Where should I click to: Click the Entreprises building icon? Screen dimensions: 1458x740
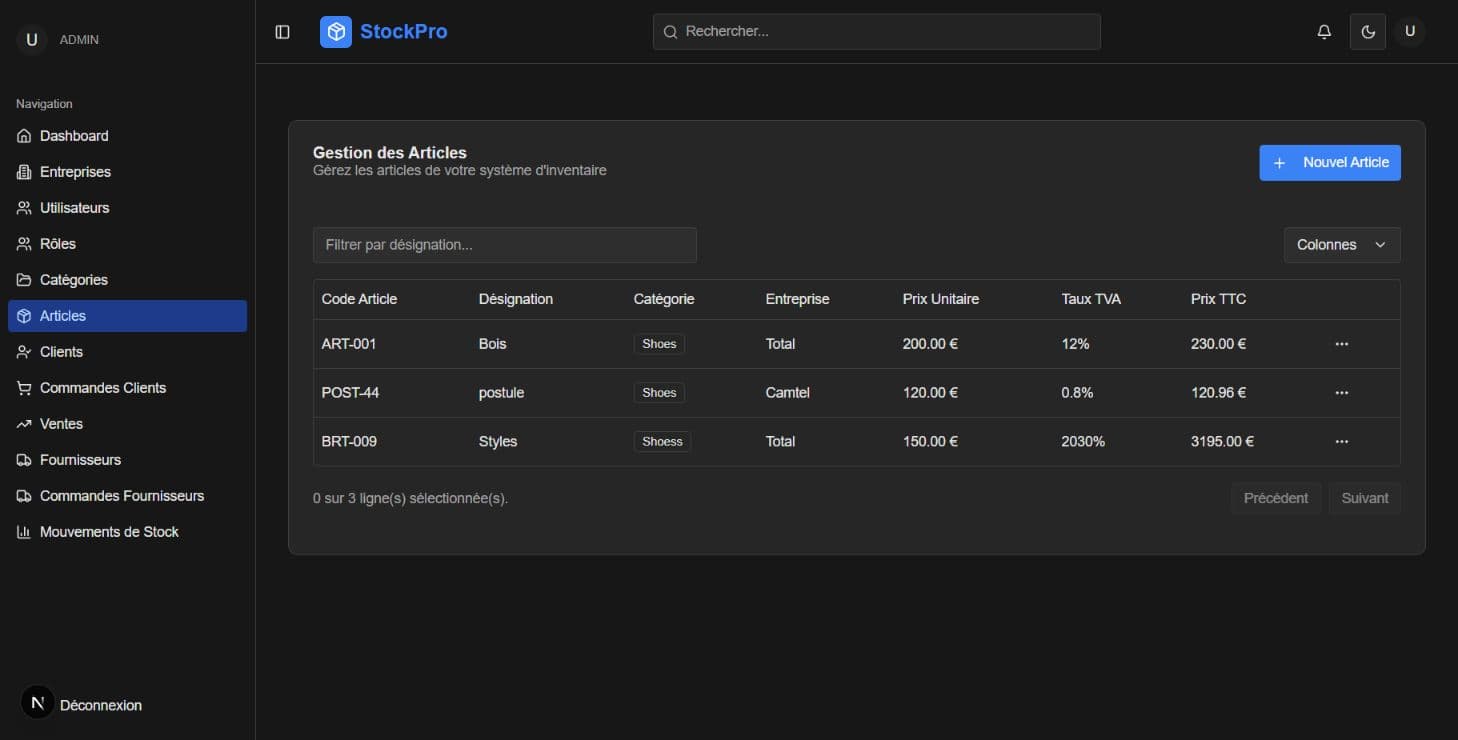(24, 172)
